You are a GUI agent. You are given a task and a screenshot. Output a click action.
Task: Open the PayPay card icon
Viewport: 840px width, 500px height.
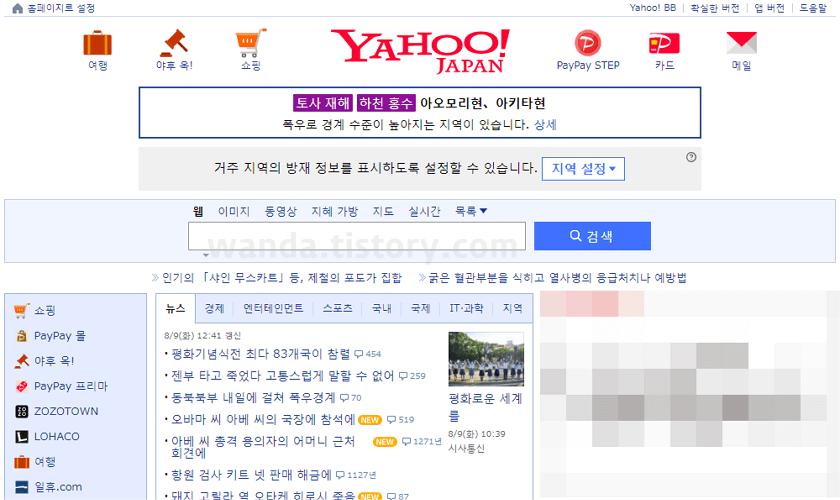tap(664, 43)
